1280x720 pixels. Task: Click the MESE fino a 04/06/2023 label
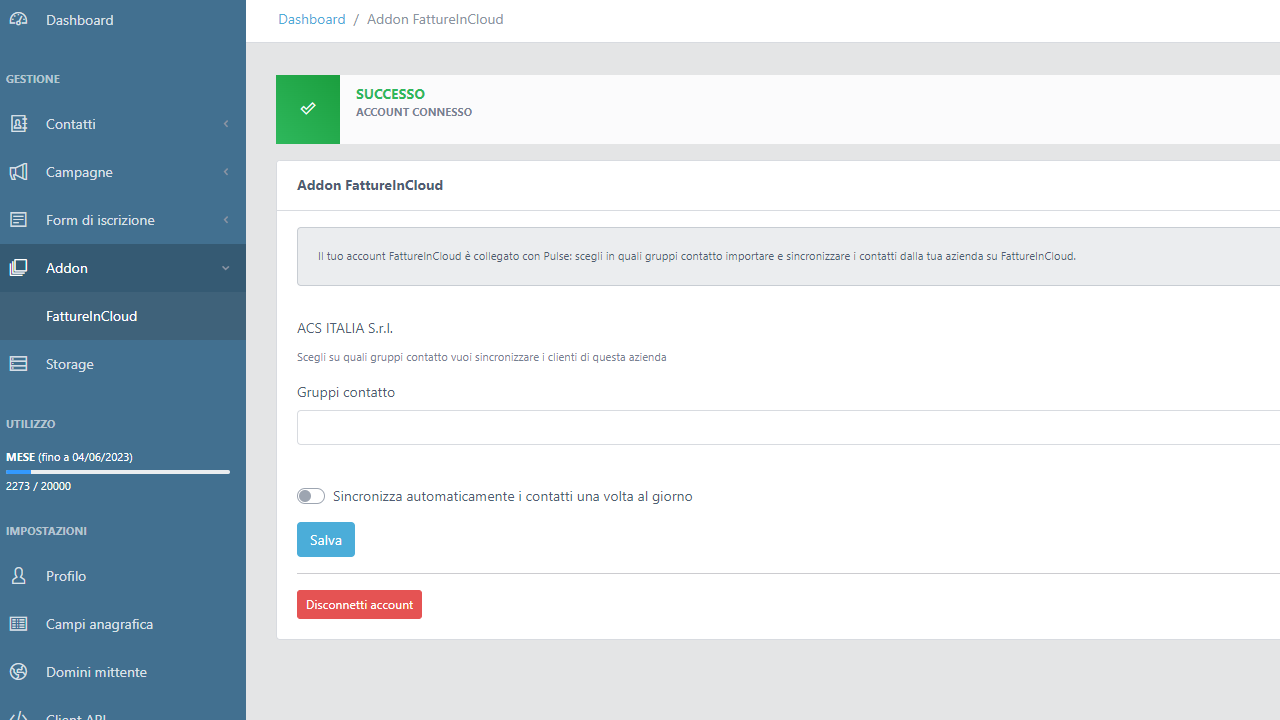[69, 457]
